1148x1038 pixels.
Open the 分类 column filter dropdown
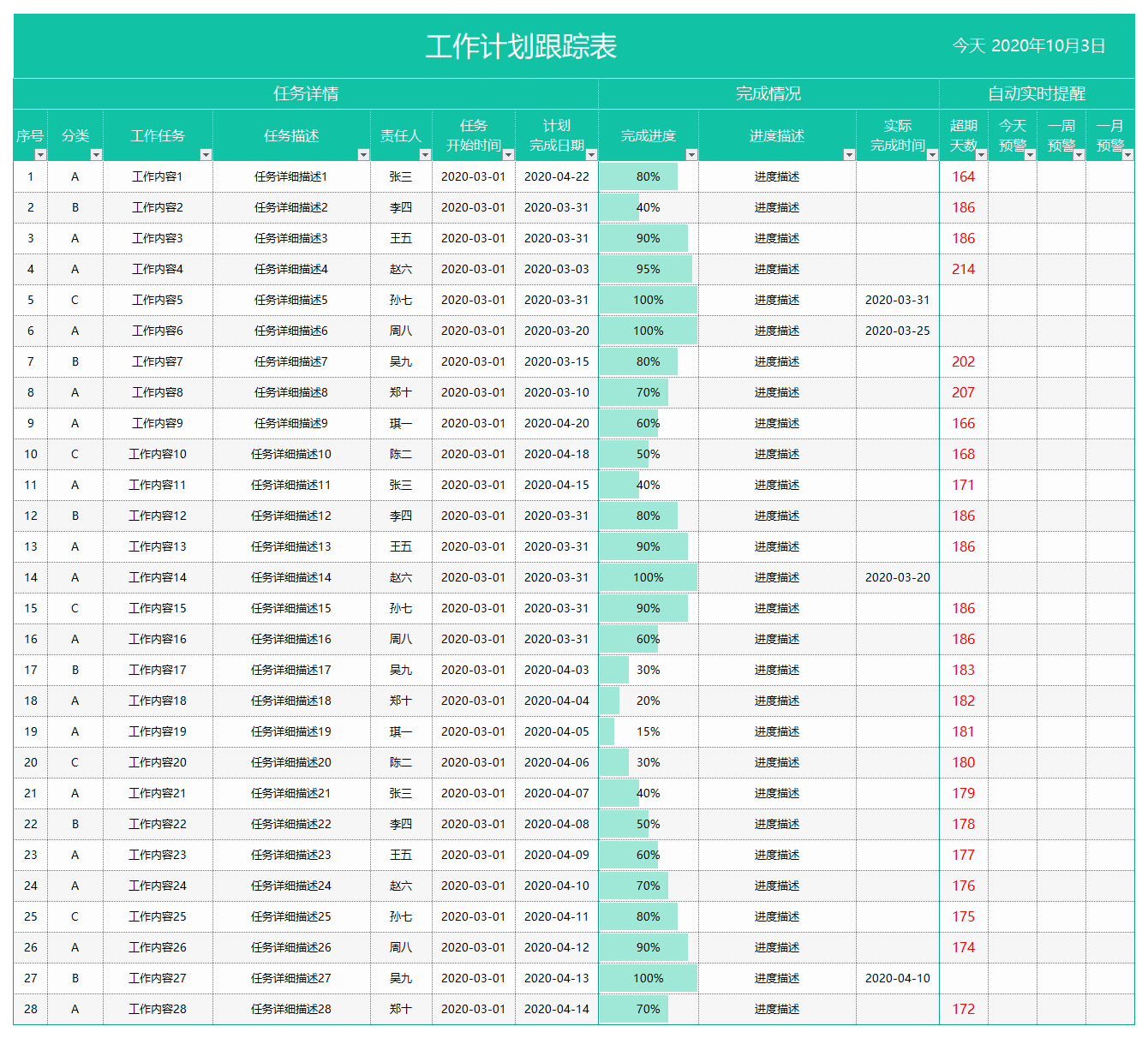tap(96, 155)
